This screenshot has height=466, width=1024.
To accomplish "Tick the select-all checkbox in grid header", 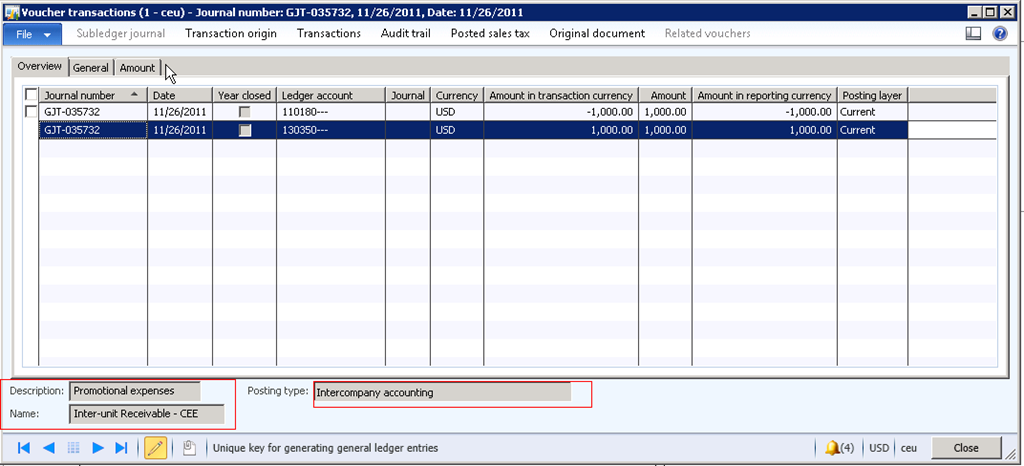I will [x=31, y=95].
